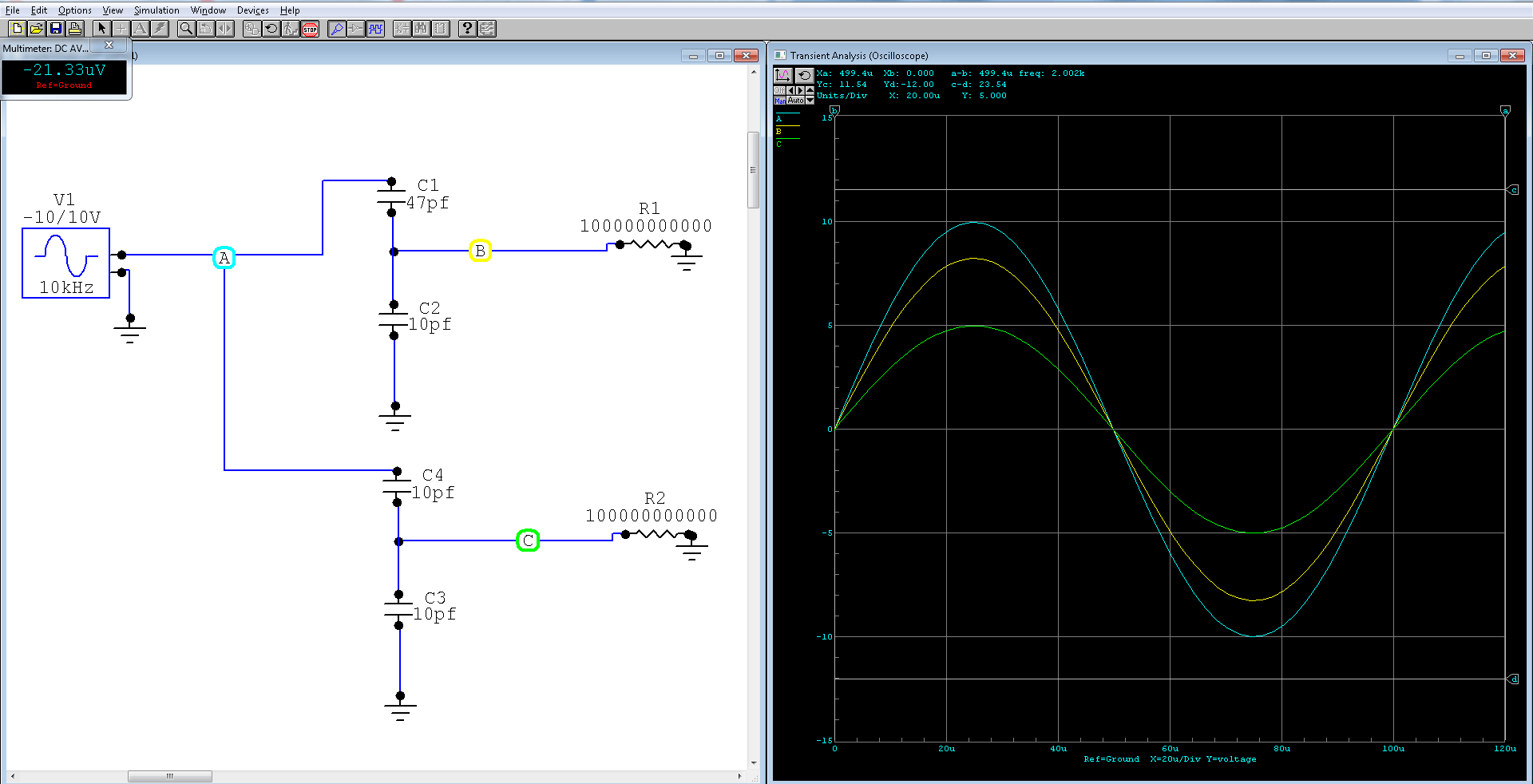
Task: Click the Open file folder icon
Action: (36, 29)
